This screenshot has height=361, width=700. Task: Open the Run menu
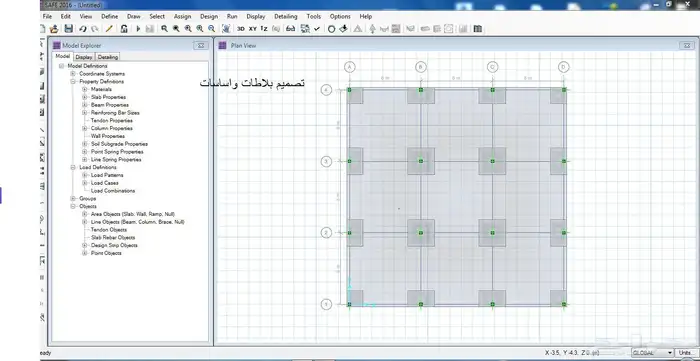(x=232, y=16)
